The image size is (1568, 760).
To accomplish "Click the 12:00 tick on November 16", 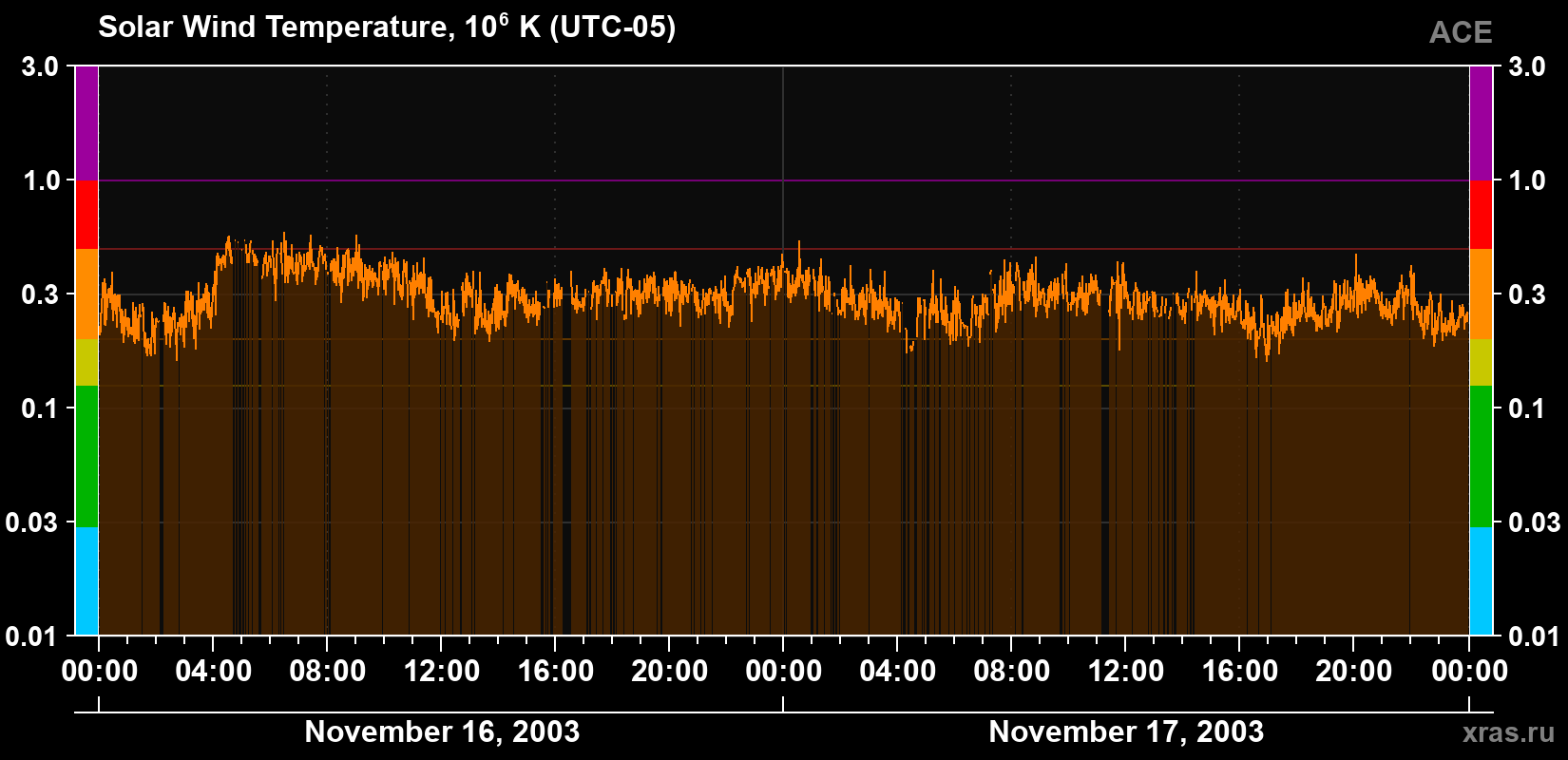I will [442, 671].
